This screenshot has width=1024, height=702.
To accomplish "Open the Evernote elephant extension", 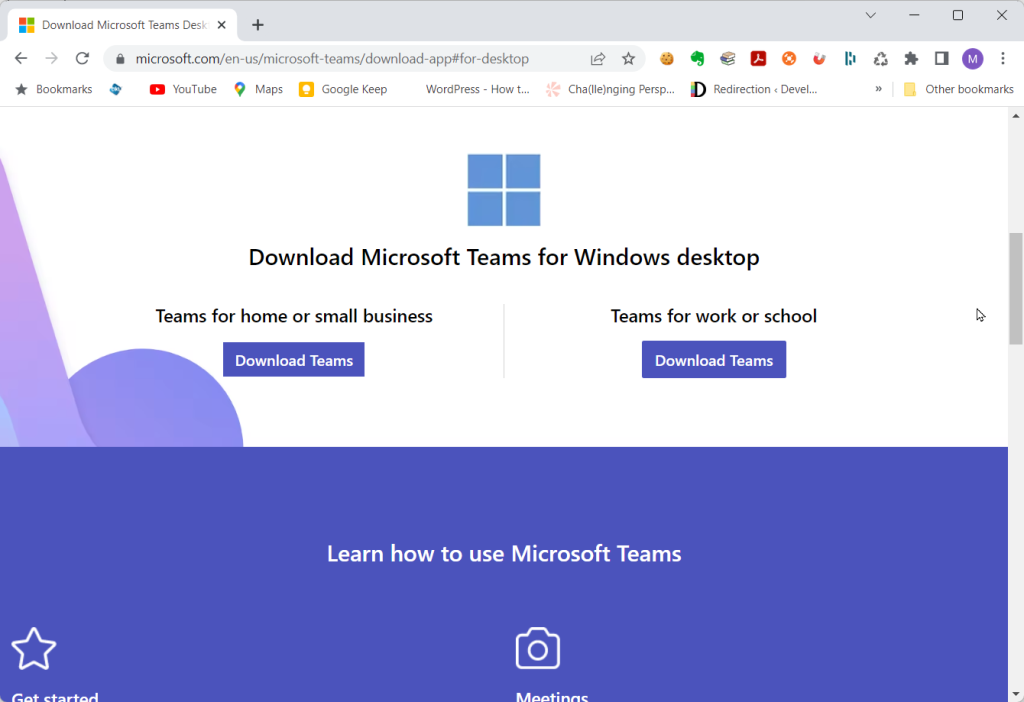I will tap(697, 59).
